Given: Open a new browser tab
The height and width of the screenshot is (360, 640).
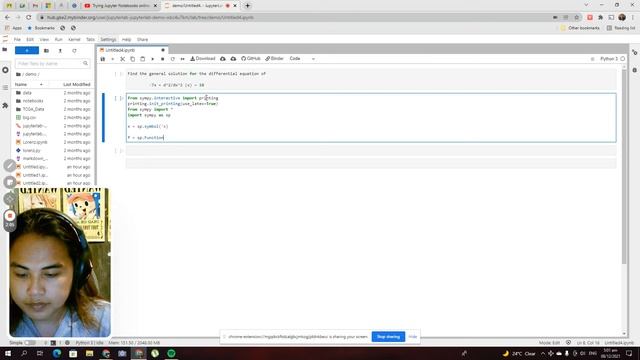Looking at the screenshot, I should [x=247, y=6].
